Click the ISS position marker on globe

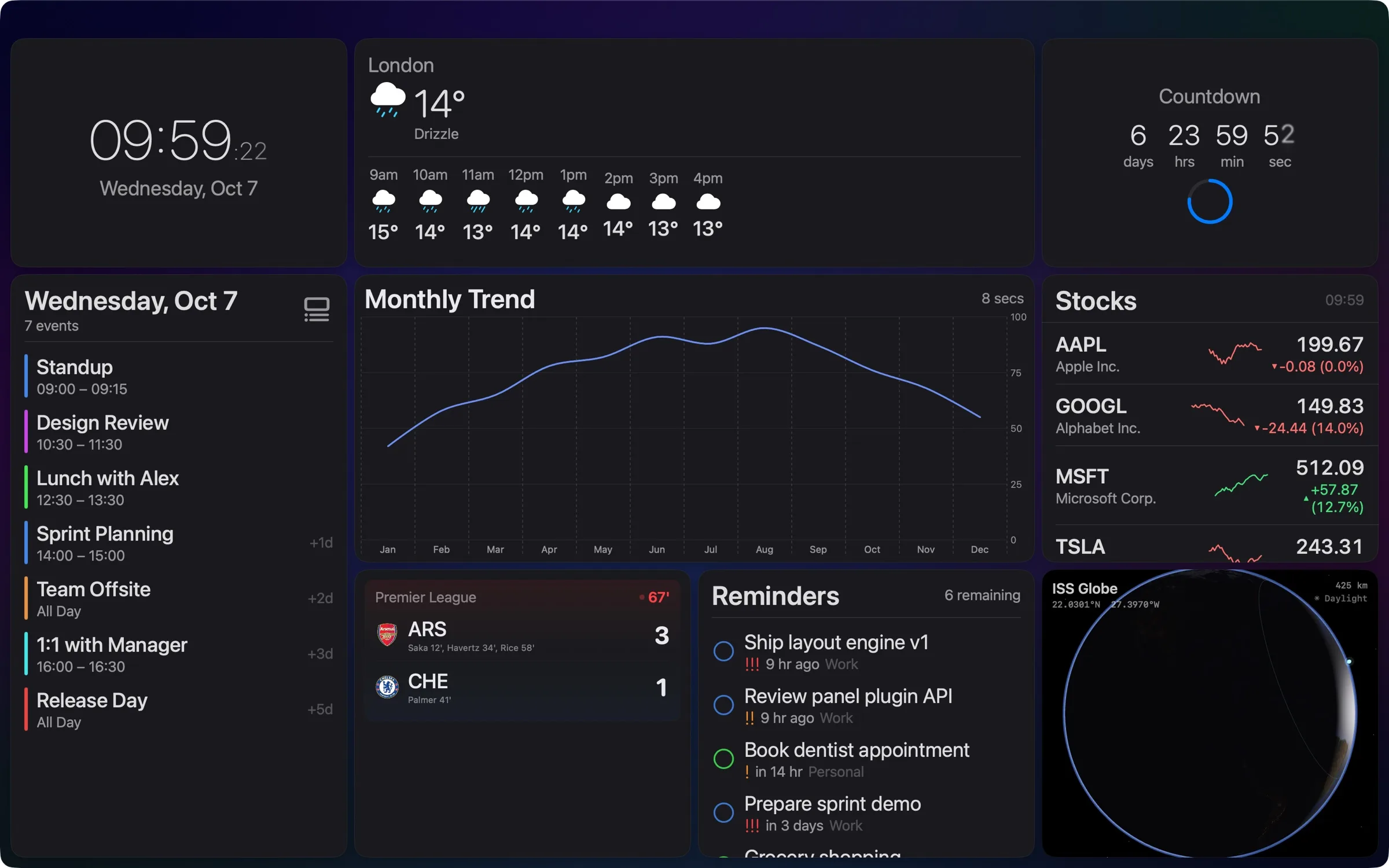1349,661
